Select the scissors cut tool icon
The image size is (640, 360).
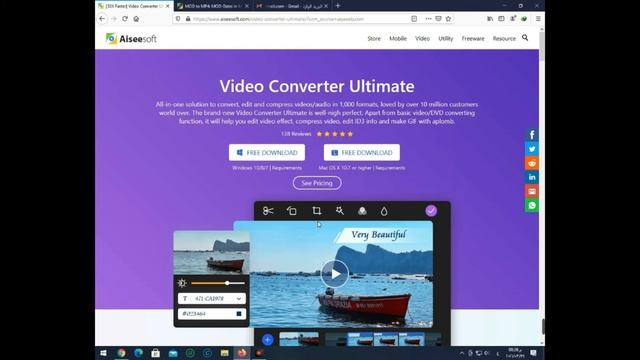[268, 211]
